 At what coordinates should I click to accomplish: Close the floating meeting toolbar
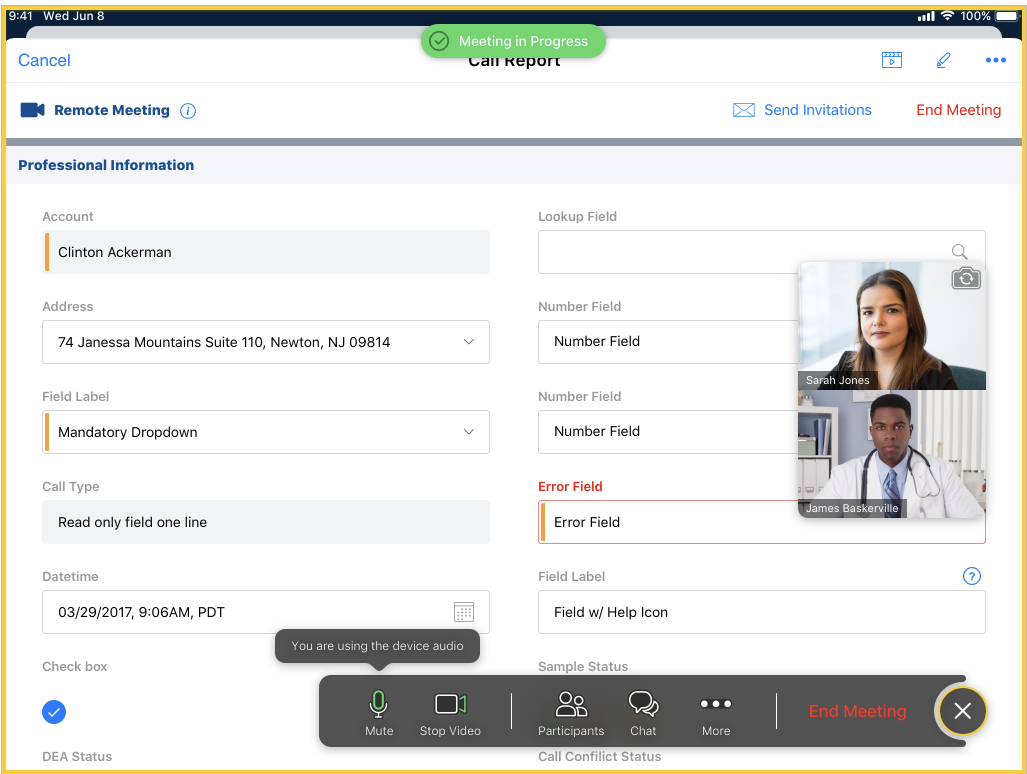click(x=962, y=711)
